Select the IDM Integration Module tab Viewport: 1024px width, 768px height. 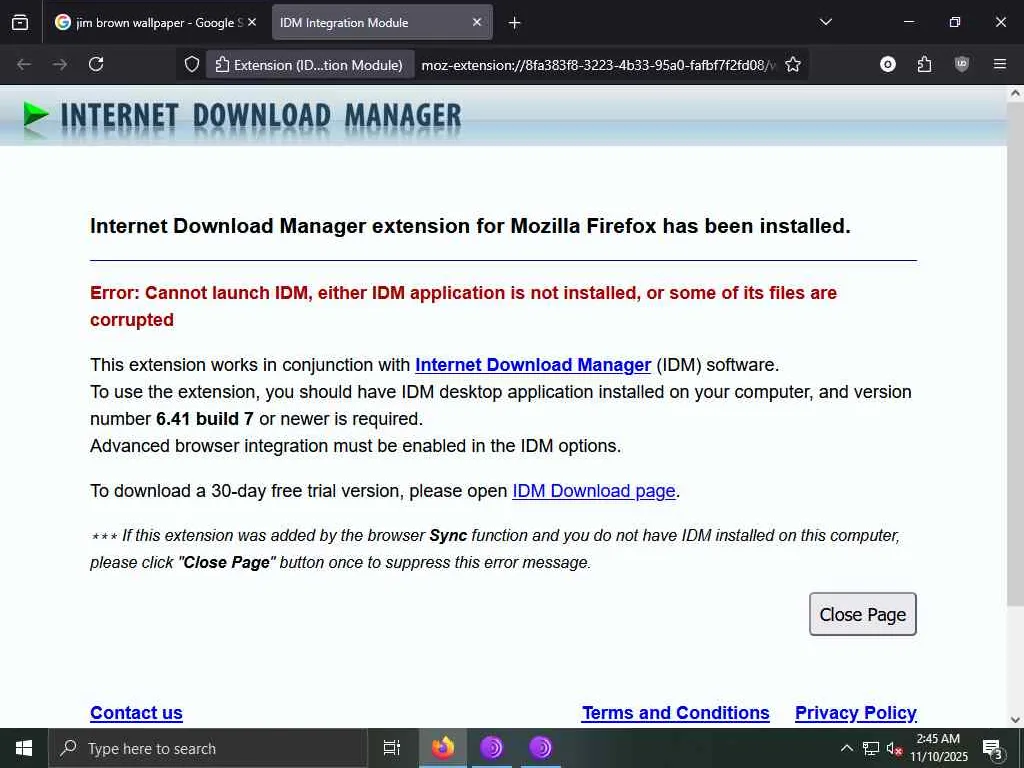pos(382,22)
